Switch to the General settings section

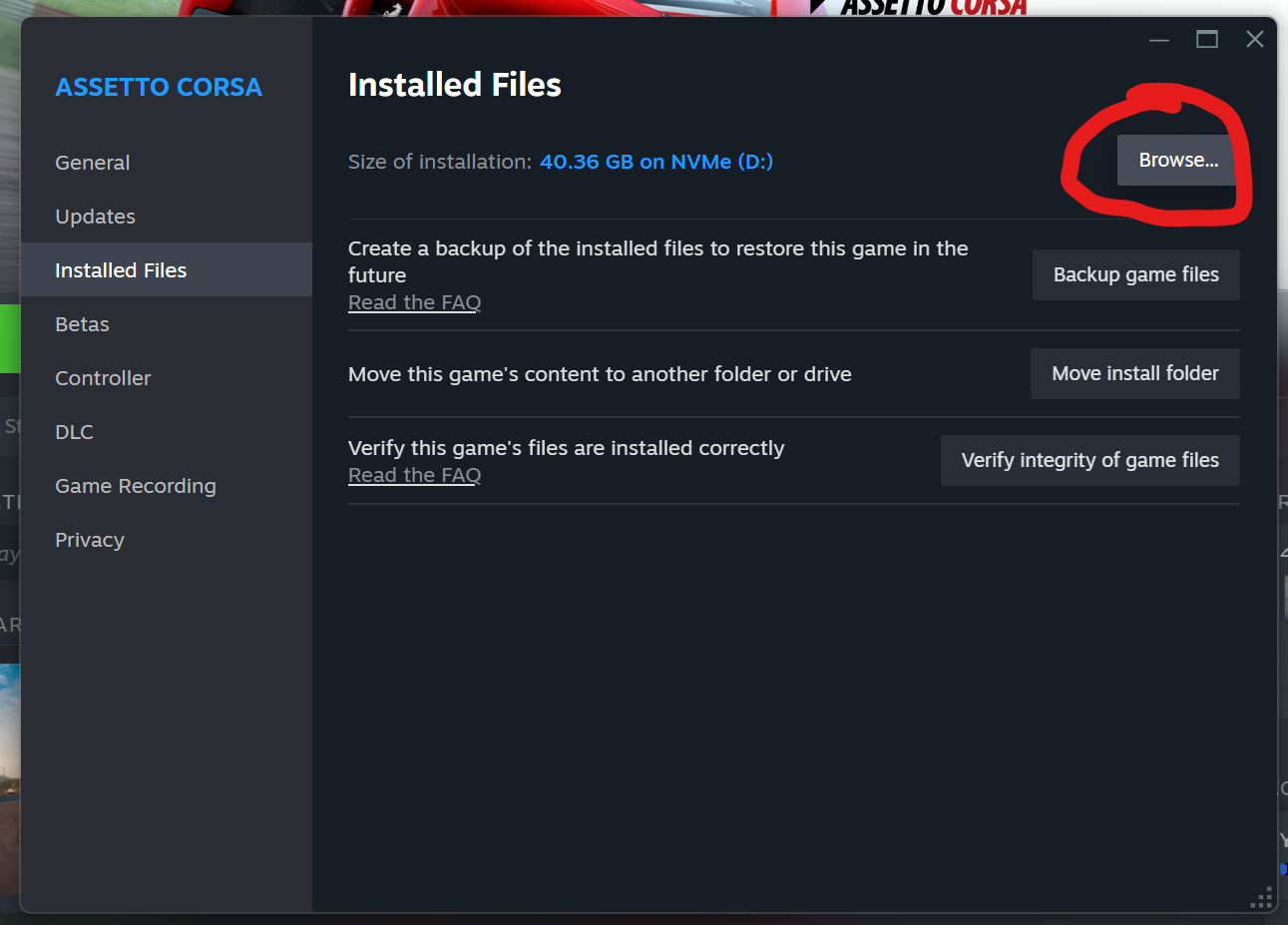point(92,162)
